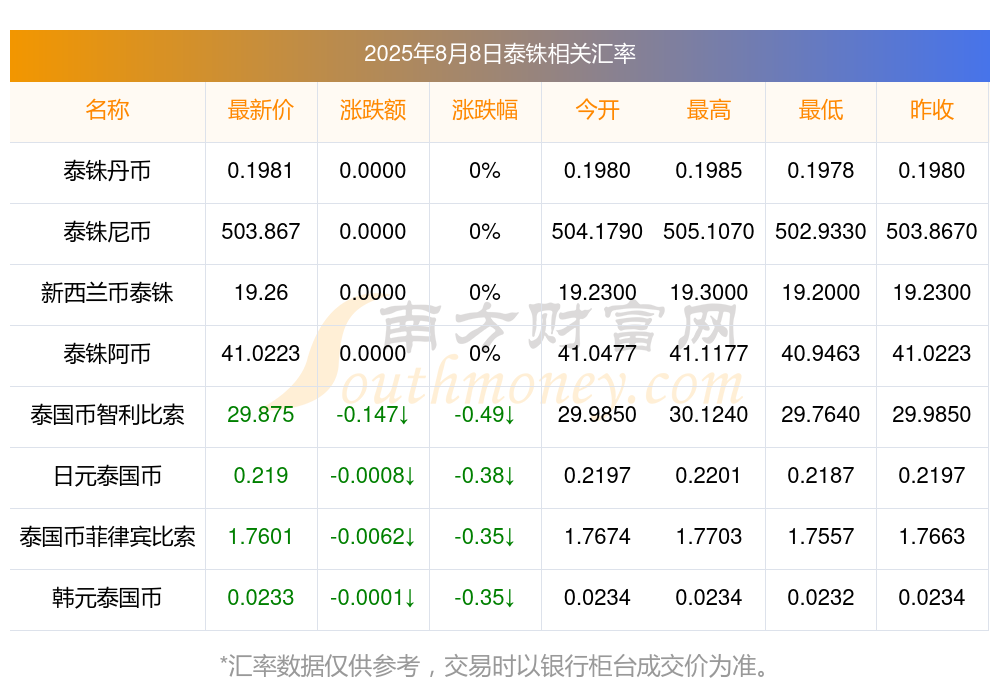
Task: Click latest price 1.7601
Action: [261, 537]
